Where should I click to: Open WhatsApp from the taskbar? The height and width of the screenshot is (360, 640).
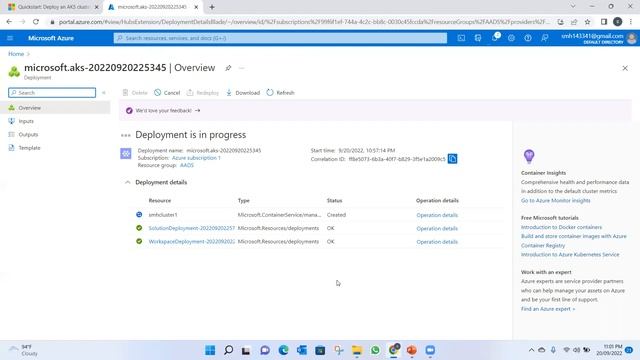click(375, 350)
